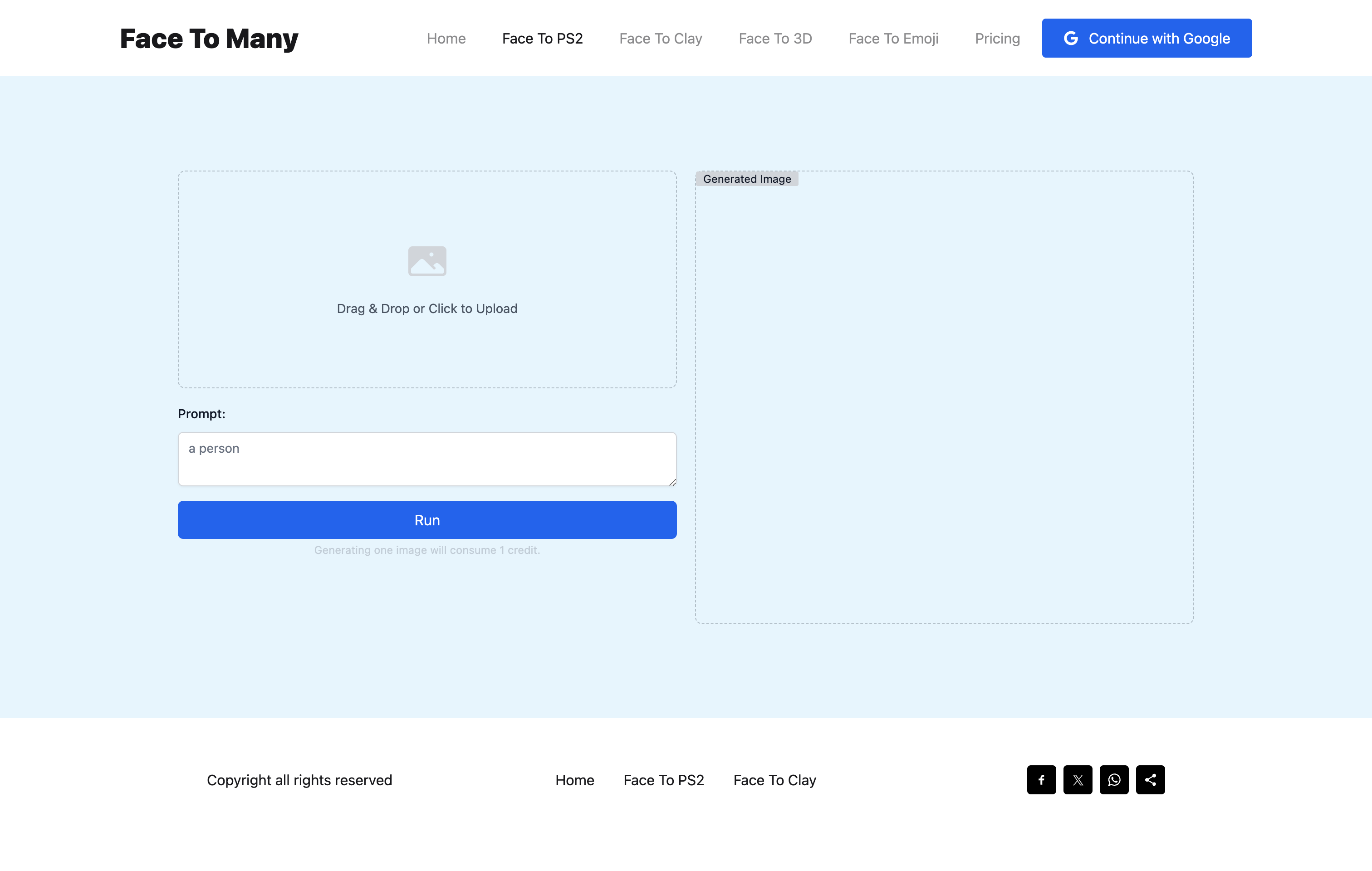Click the prompt textarea resize handle

tap(672, 482)
